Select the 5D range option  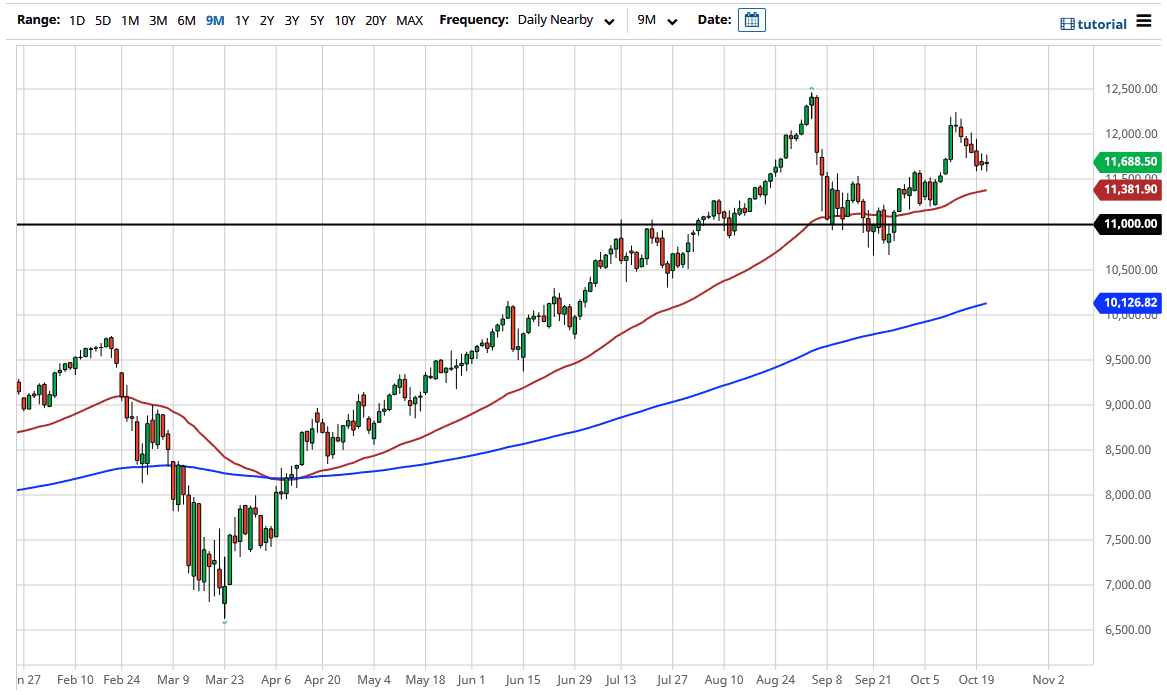click(x=102, y=19)
